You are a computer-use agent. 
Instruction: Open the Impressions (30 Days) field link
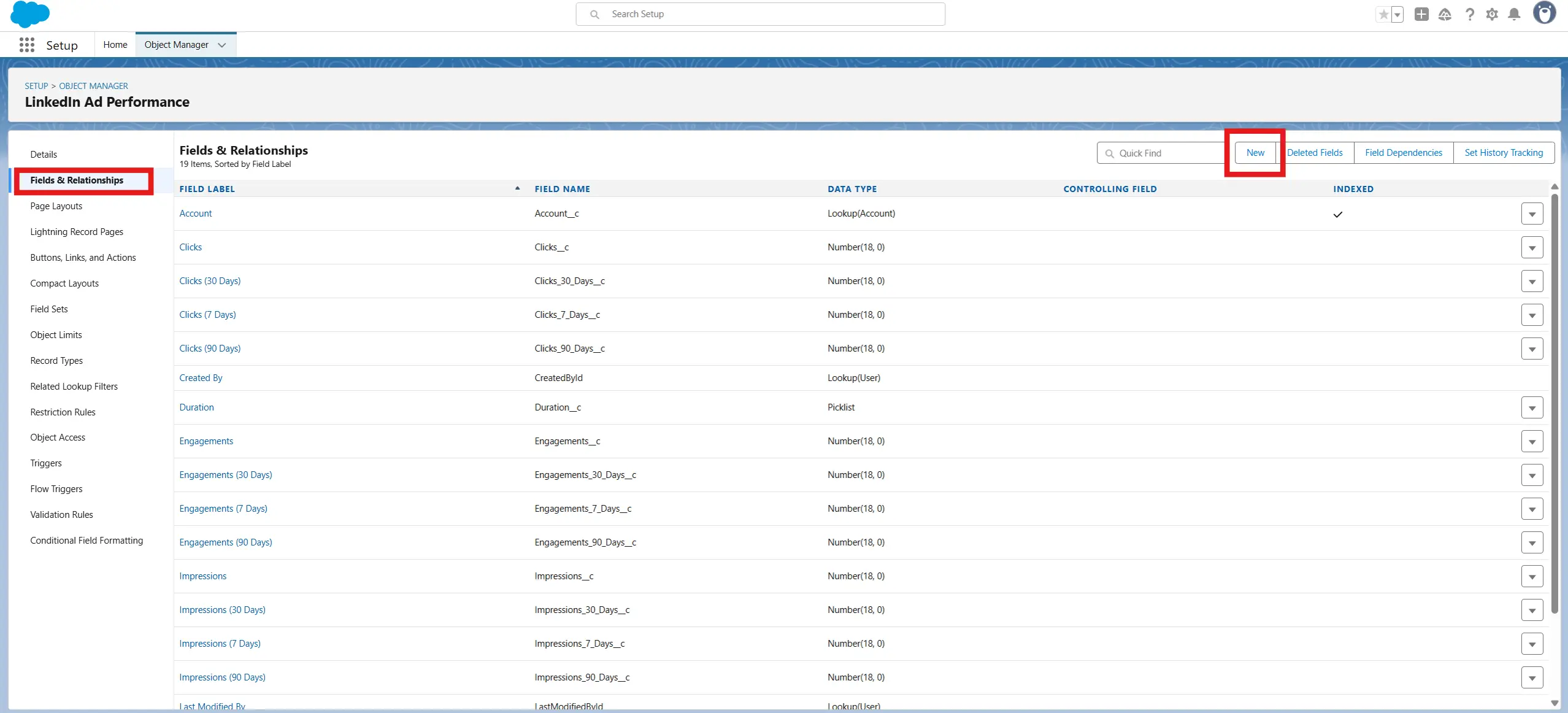pyautogui.click(x=222, y=610)
